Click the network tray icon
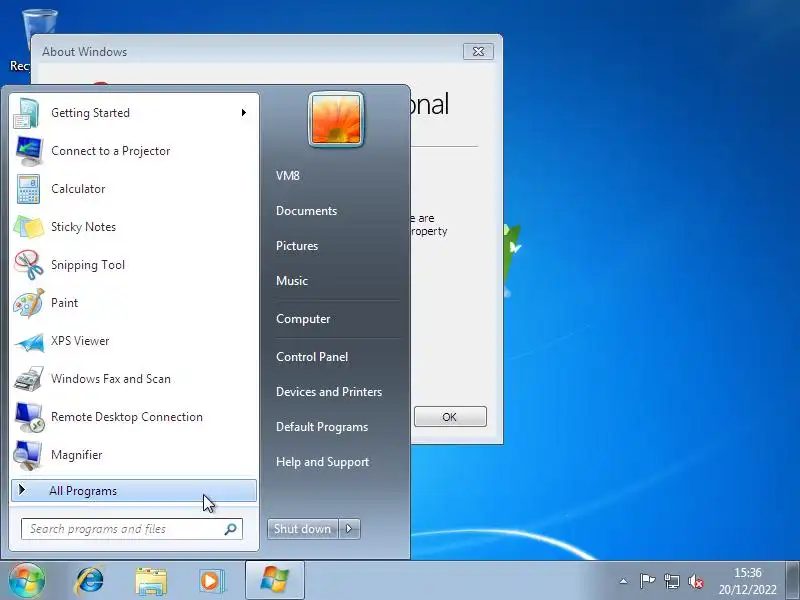This screenshot has width=800, height=600. click(x=671, y=581)
